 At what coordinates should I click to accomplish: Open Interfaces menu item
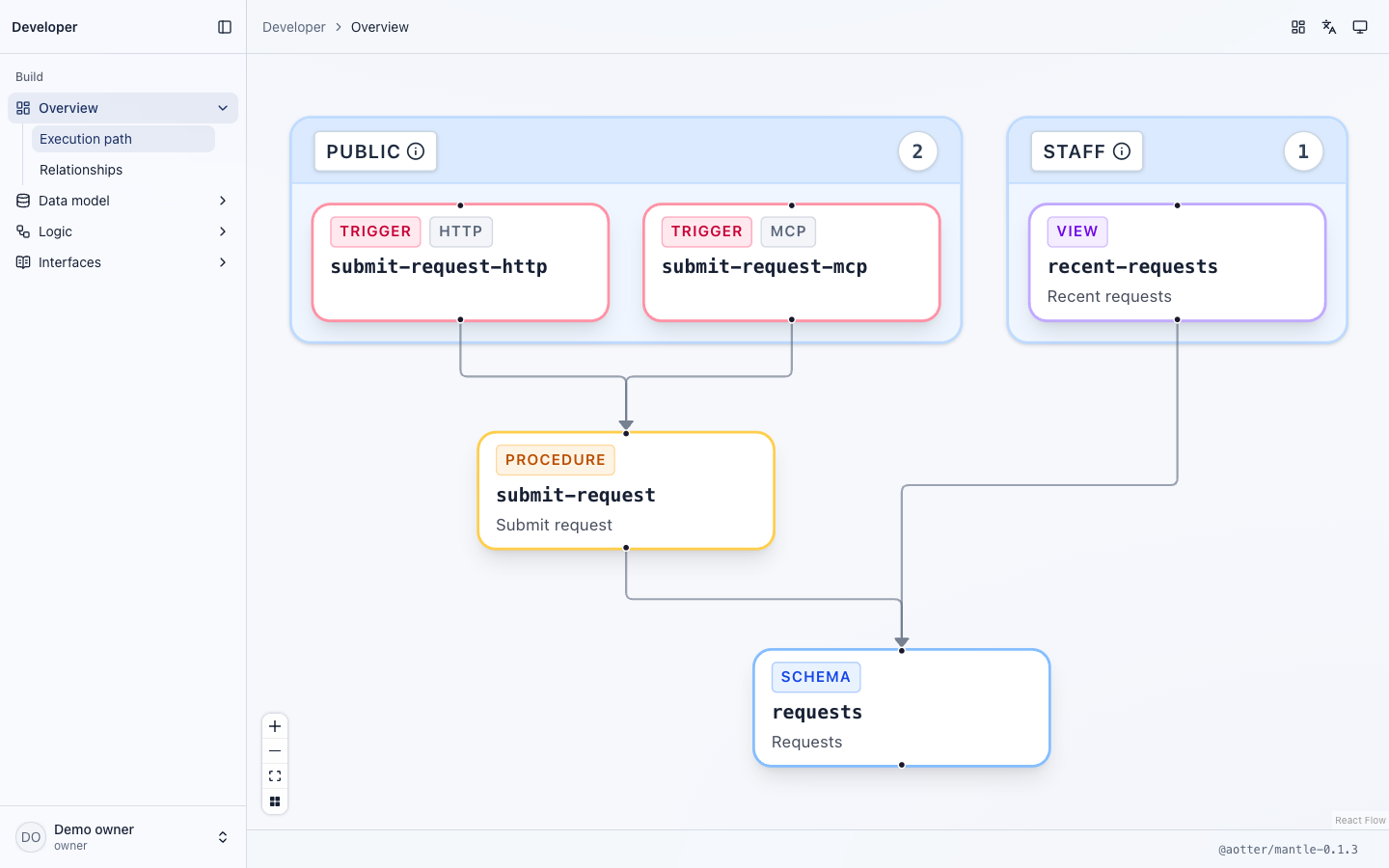(123, 262)
